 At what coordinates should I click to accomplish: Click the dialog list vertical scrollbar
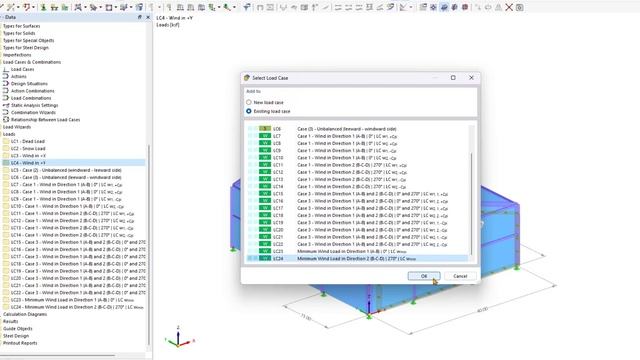click(x=472, y=203)
